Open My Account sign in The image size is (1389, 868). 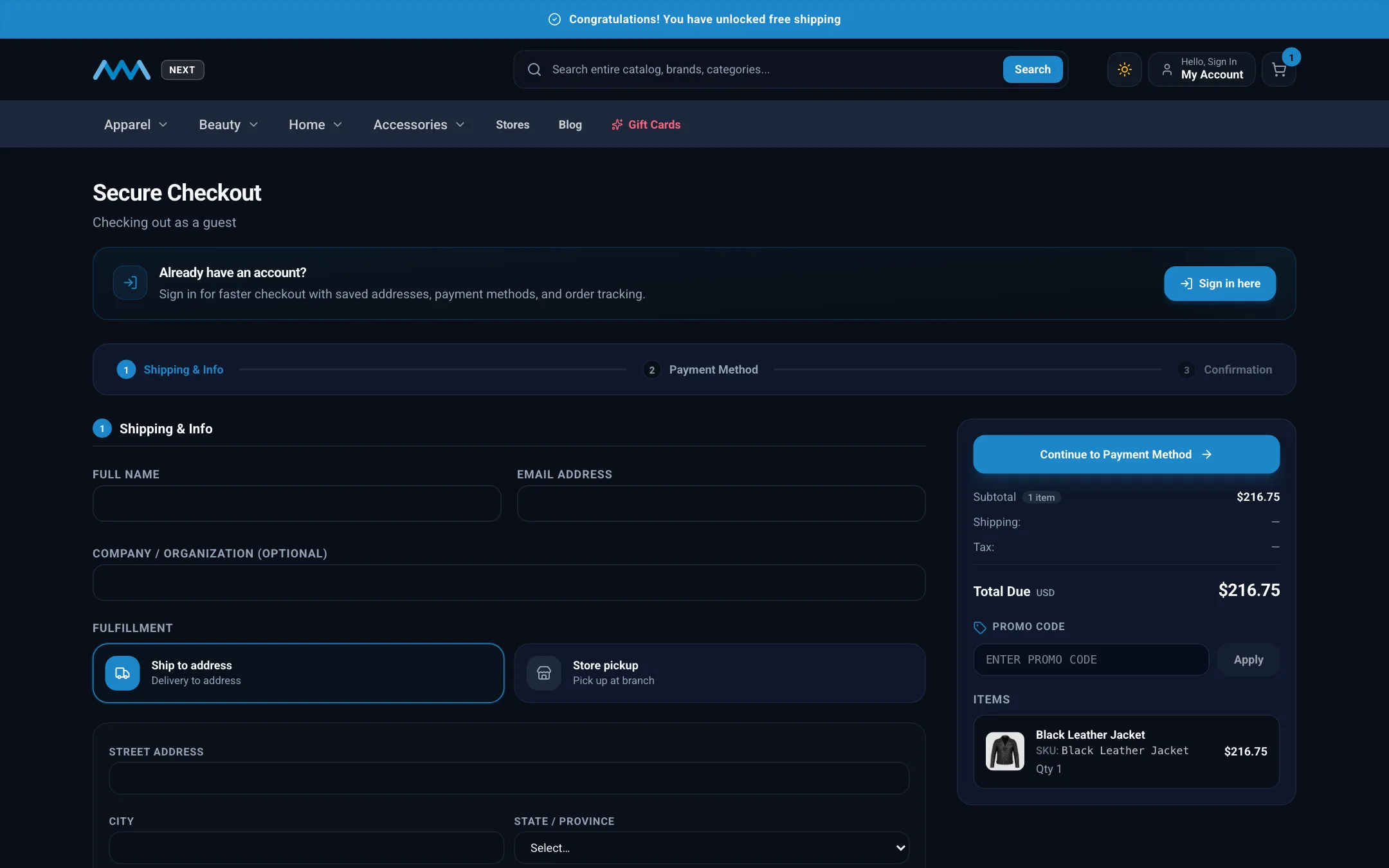(1201, 69)
